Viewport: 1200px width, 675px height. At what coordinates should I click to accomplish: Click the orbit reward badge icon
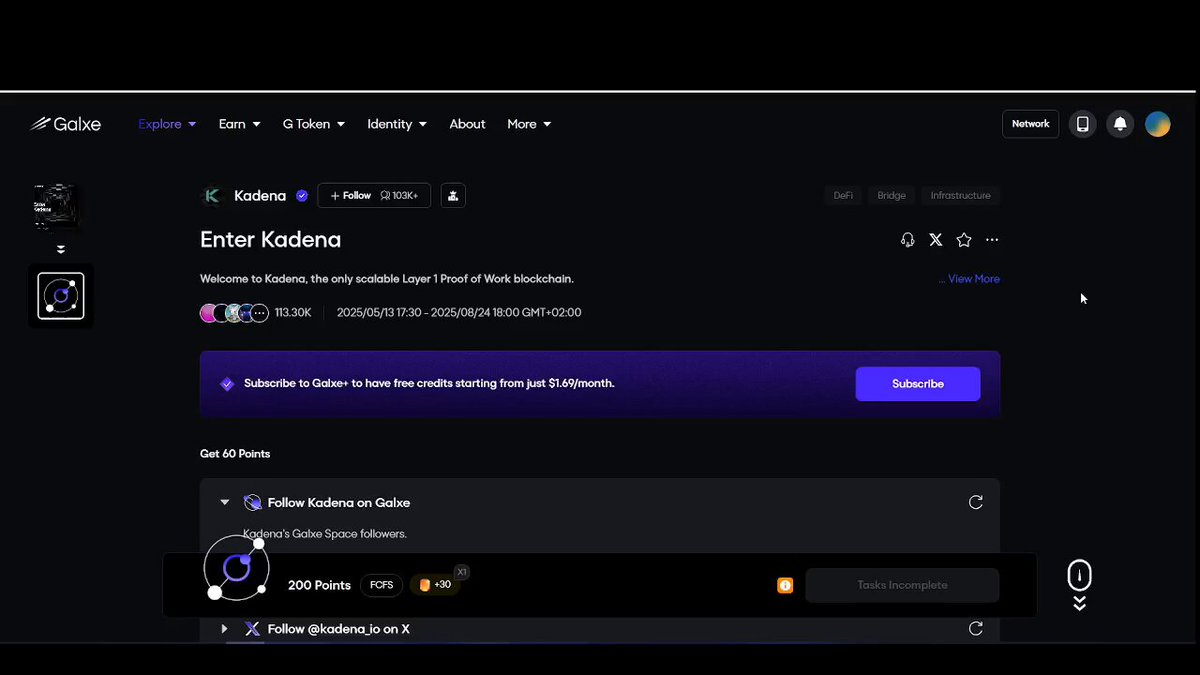tap(237, 569)
